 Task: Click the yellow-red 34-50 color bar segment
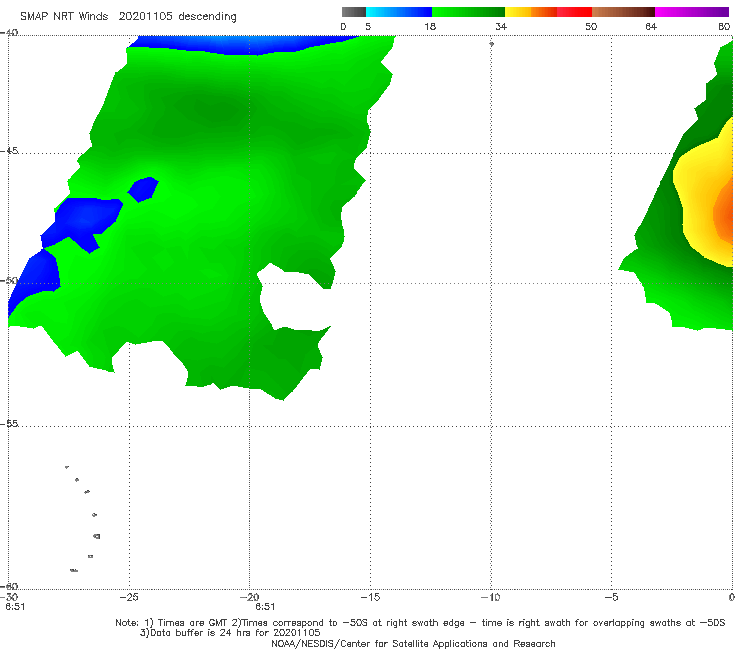click(548, 12)
